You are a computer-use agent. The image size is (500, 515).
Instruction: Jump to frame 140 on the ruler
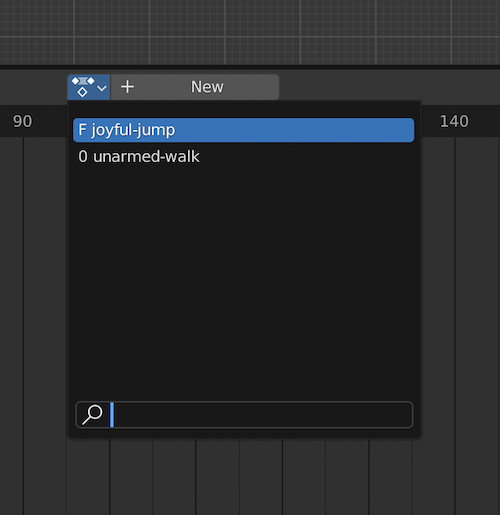[454, 121]
